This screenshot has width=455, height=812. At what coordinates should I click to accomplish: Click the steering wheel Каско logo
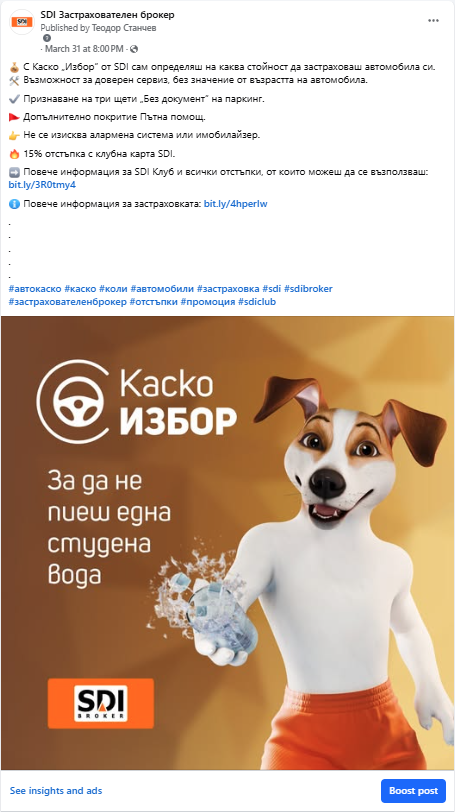point(74,401)
